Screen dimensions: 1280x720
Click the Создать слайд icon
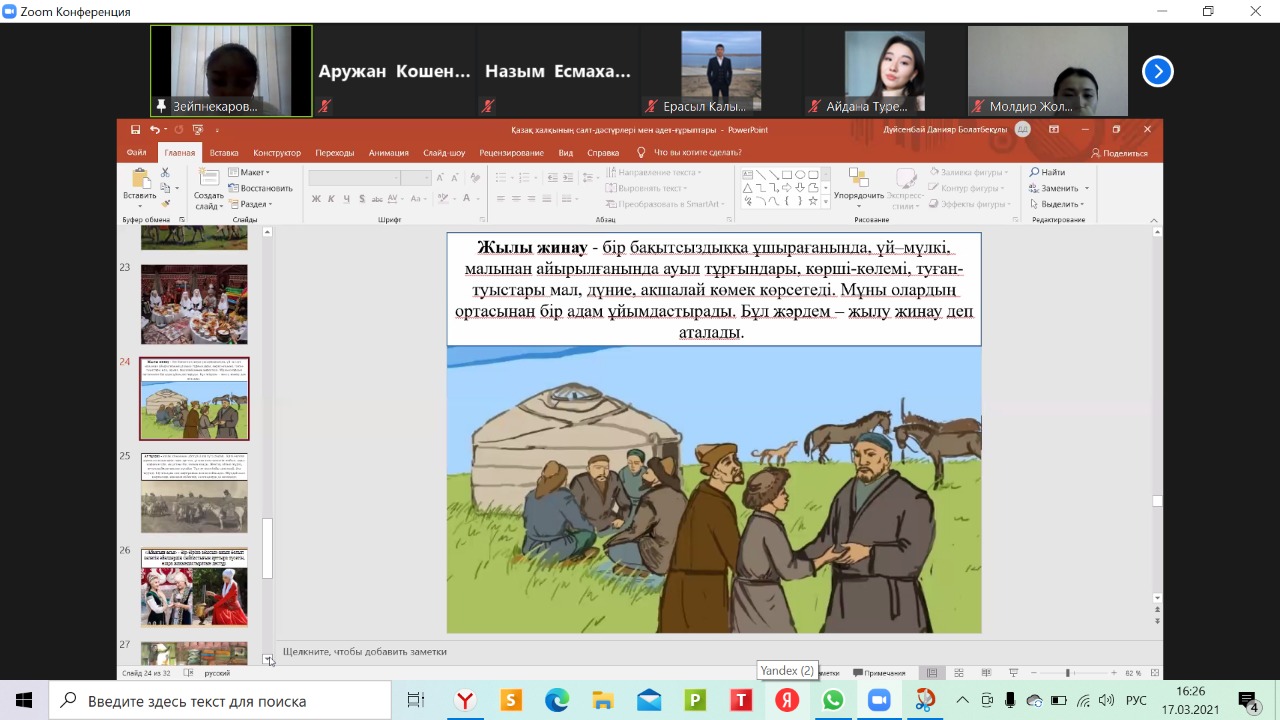coord(208,177)
